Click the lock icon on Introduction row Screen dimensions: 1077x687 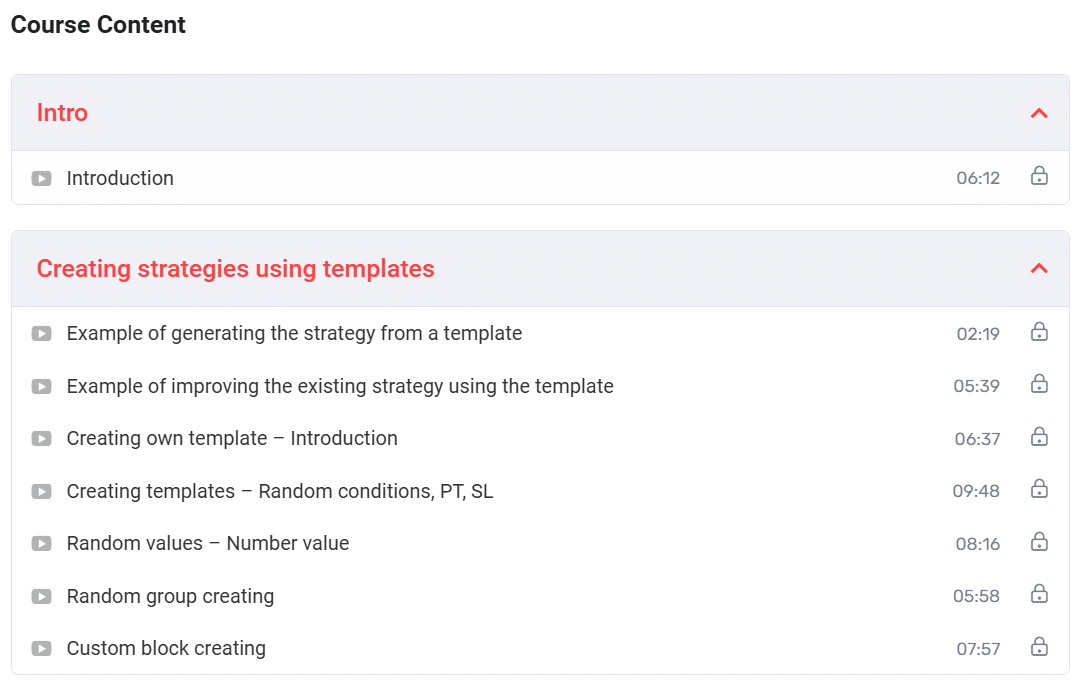coord(1039,177)
